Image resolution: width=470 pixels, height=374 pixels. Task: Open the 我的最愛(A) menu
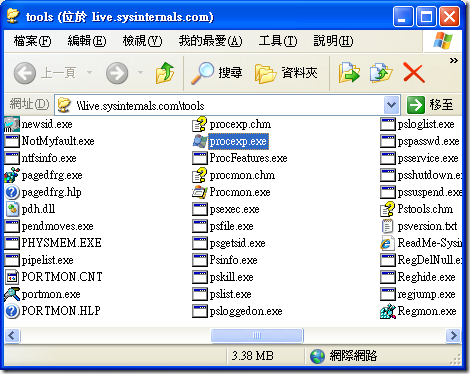click(210, 41)
